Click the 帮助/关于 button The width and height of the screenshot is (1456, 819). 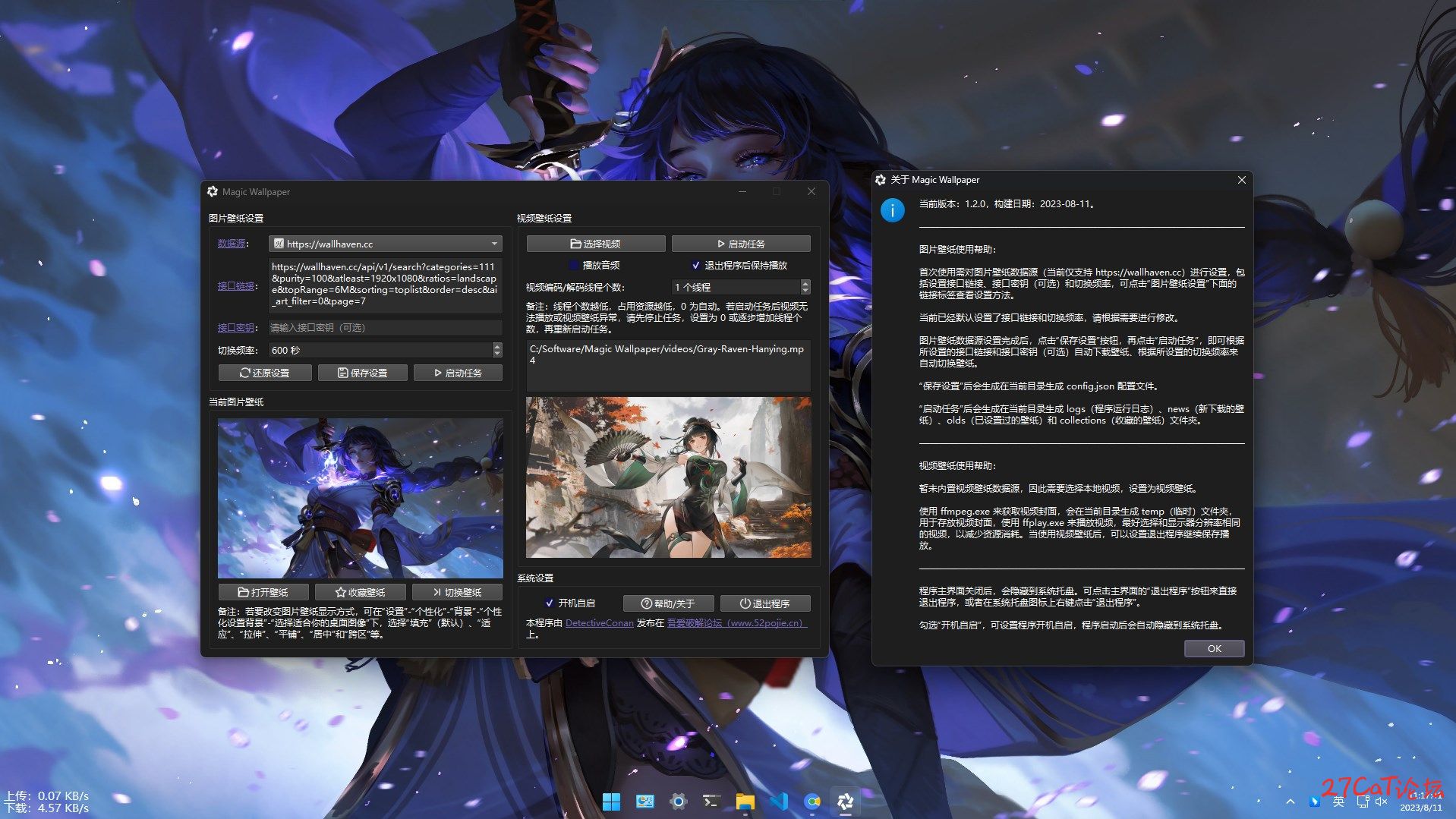668,603
